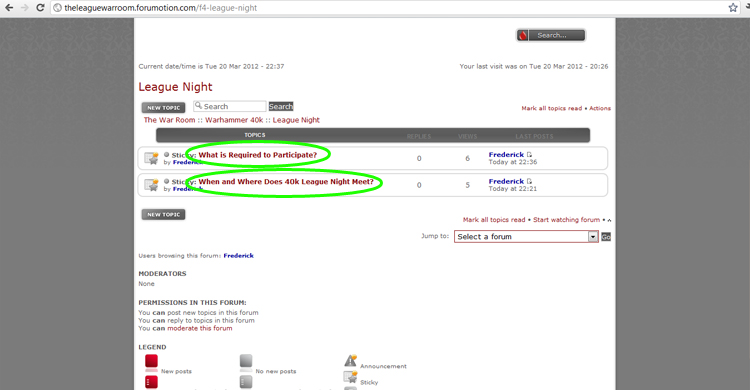Click sticky topic icon for League Night Meet

pos(152,185)
